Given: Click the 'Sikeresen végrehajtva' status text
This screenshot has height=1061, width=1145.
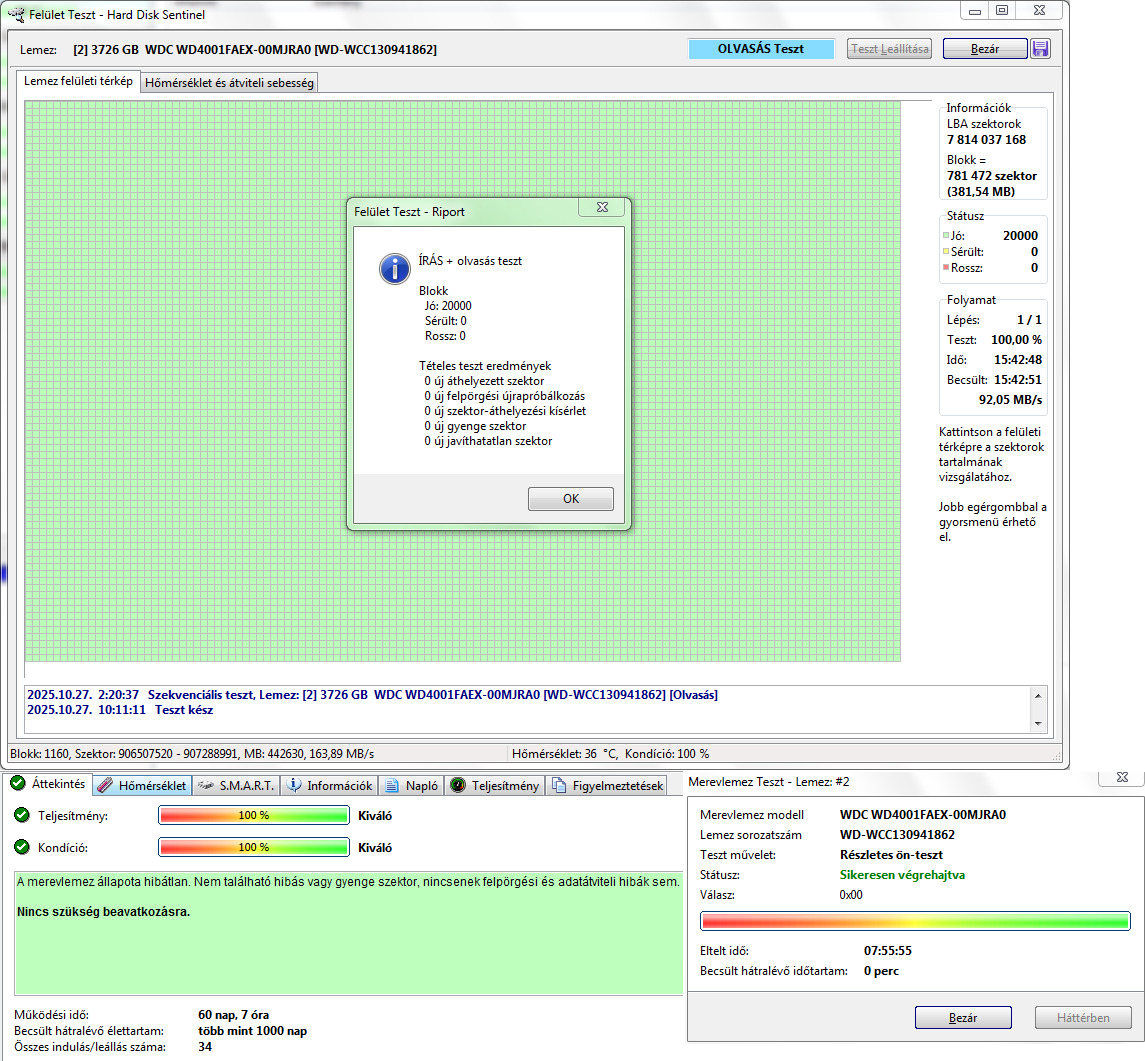Looking at the screenshot, I should (902, 875).
